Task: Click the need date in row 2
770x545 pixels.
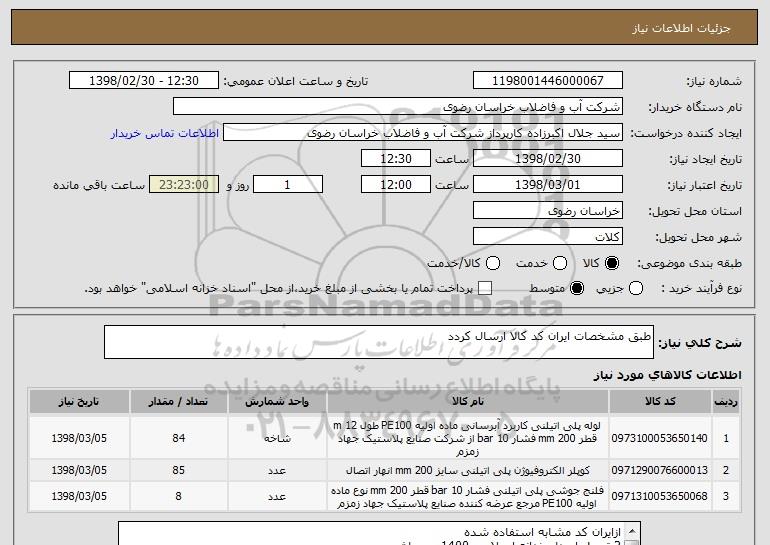Action: [79, 470]
